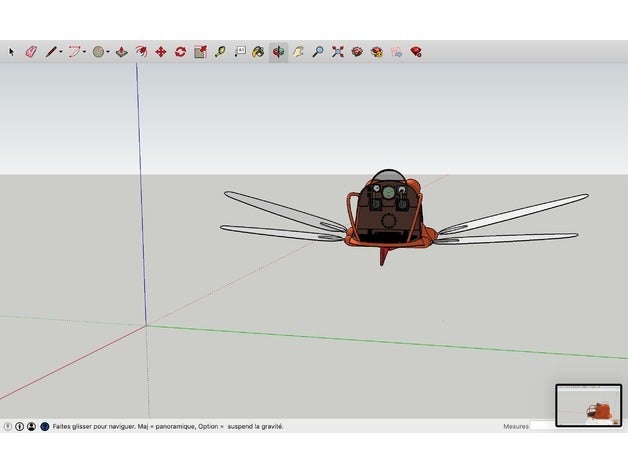
Task: Activate the Line pencil tool
Action: 49,51
